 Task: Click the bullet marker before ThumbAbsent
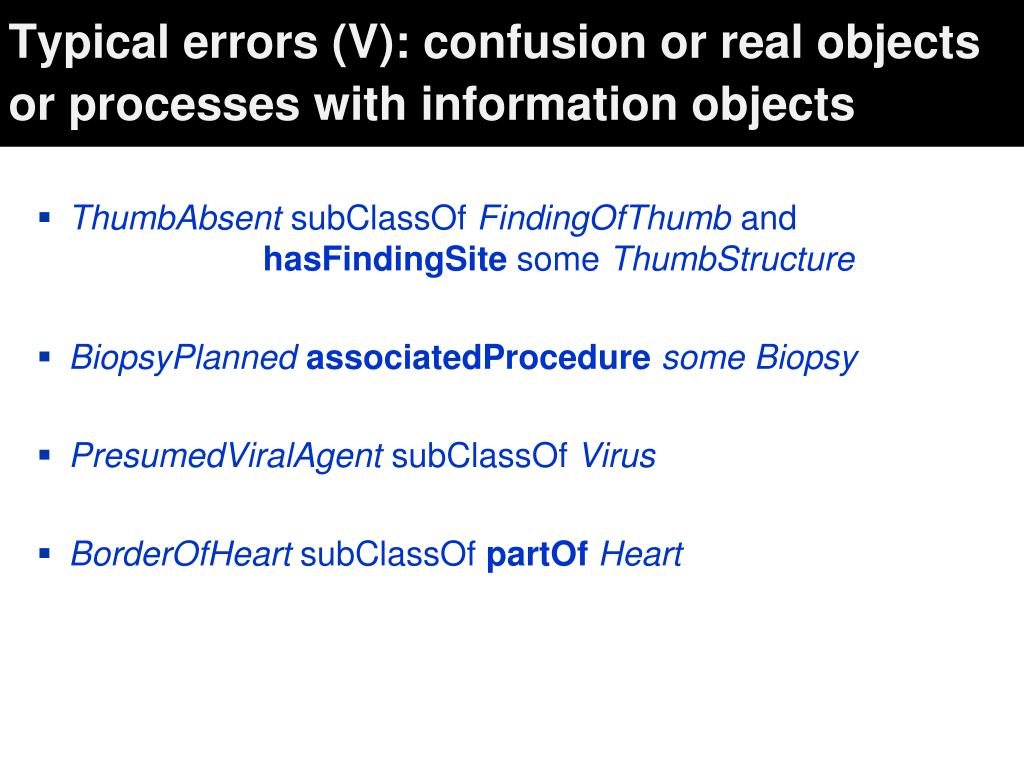pos(44,217)
